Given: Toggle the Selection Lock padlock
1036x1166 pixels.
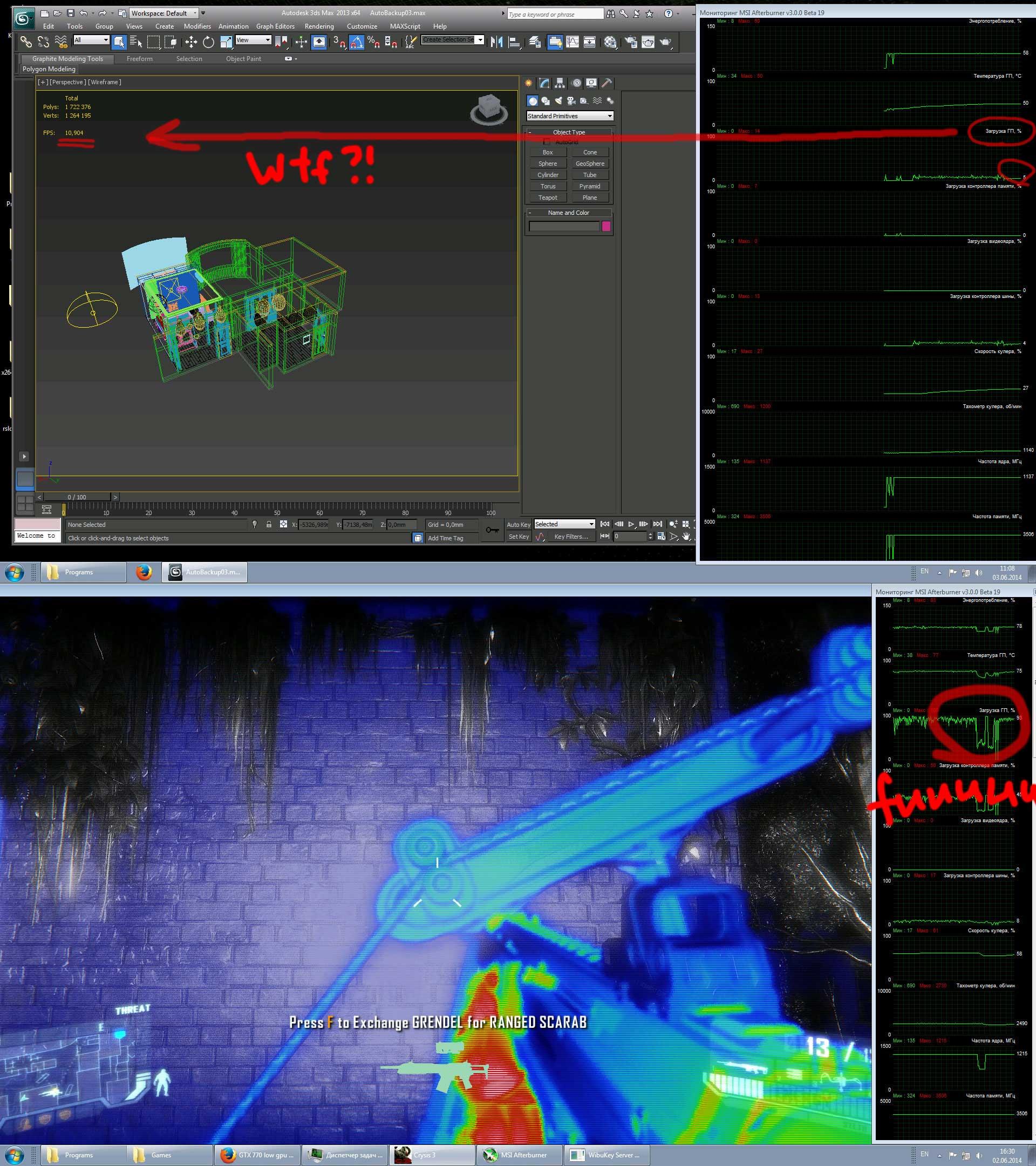Looking at the screenshot, I should (269, 524).
